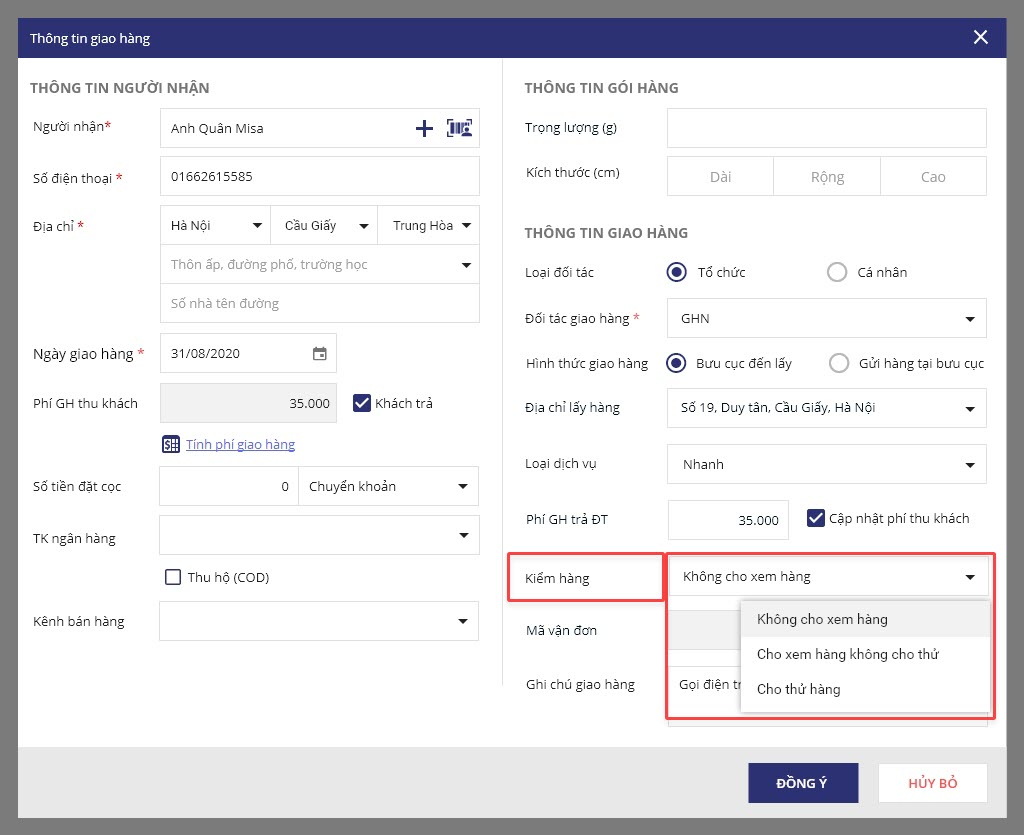Expand the Đối tác giao hàng GHN dropdown

point(826,318)
